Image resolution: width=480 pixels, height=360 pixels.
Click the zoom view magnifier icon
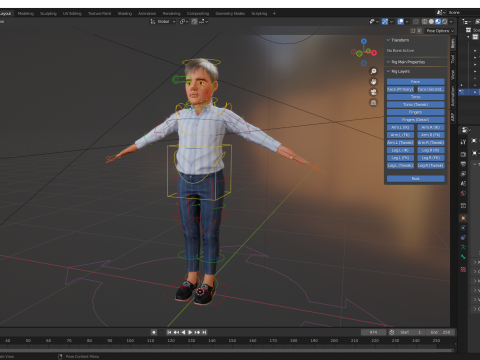373,71
